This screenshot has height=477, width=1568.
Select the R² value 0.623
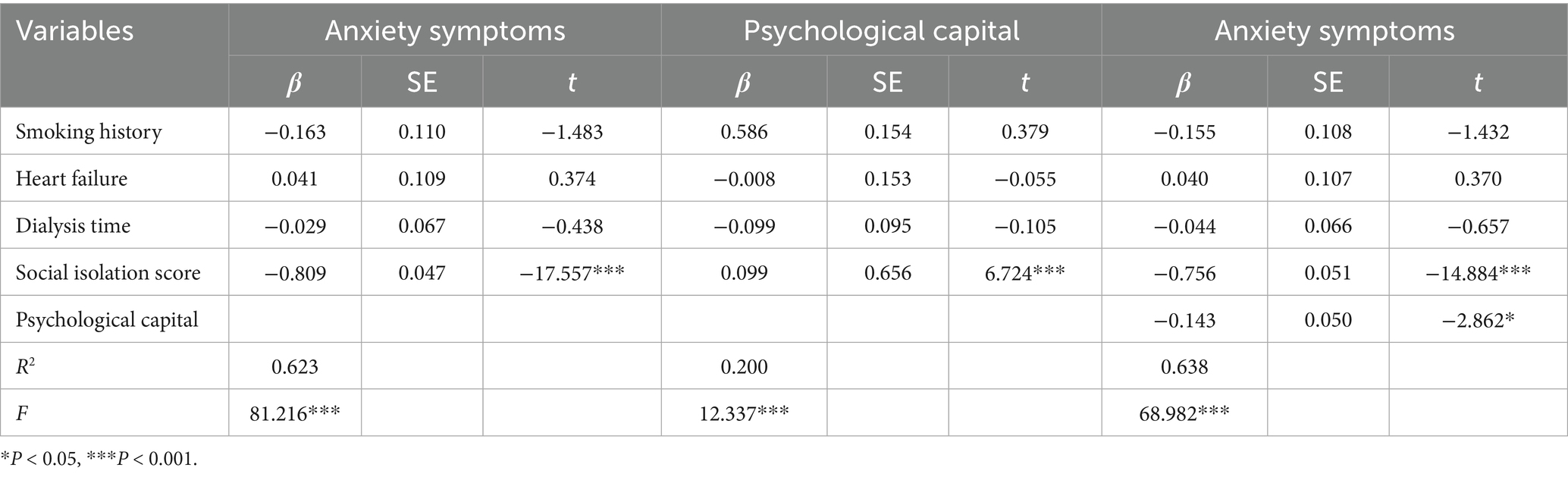pos(295,367)
